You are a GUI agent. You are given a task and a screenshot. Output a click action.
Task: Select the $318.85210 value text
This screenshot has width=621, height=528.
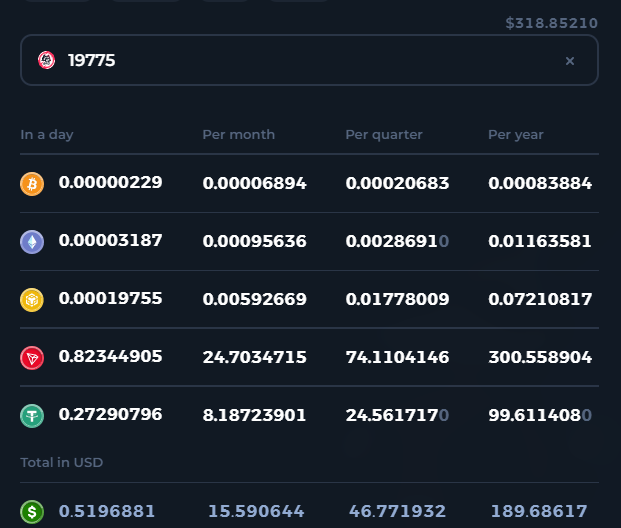552,23
